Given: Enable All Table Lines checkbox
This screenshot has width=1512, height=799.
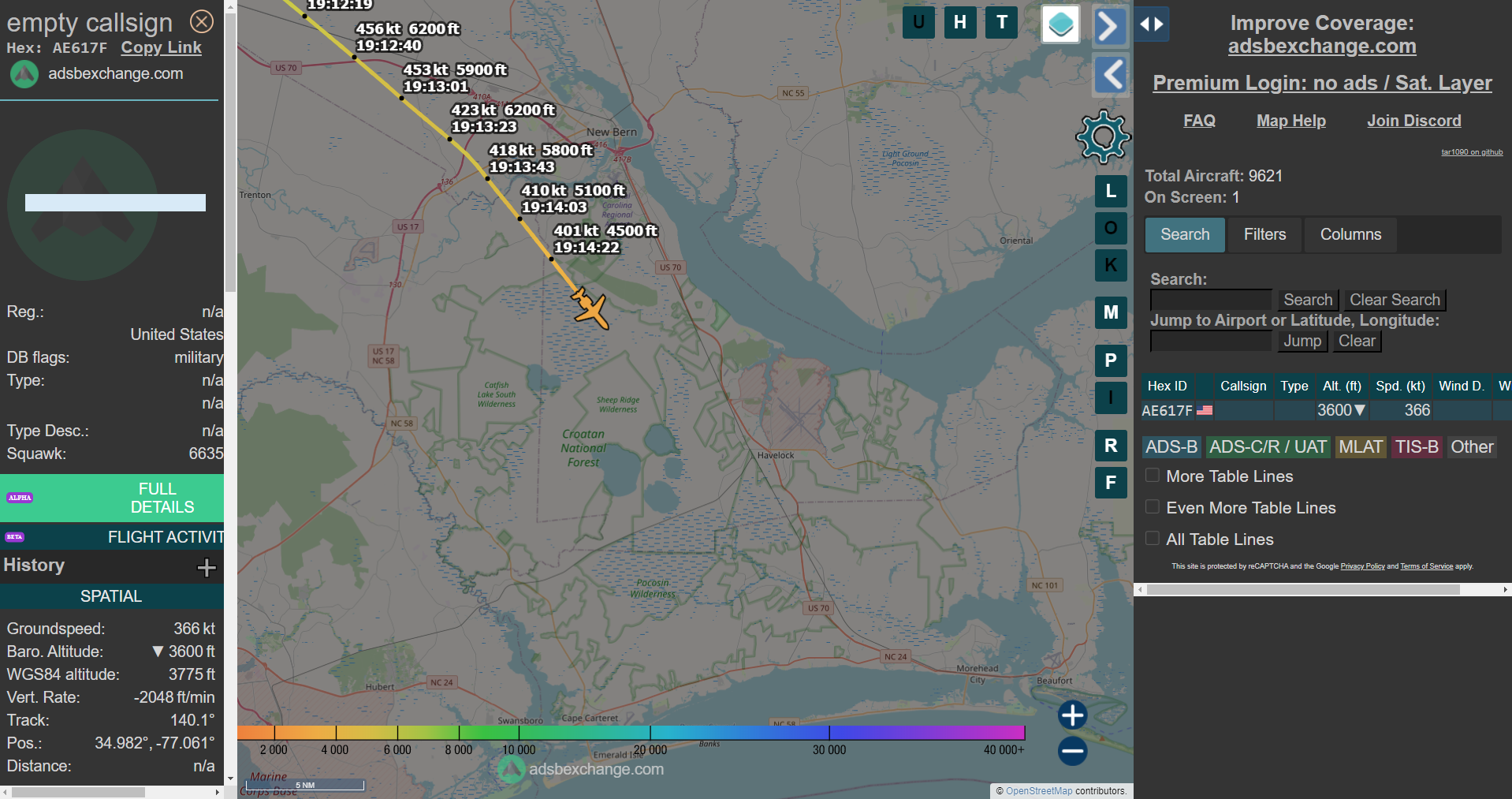Looking at the screenshot, I should [x=1153, y=539].
